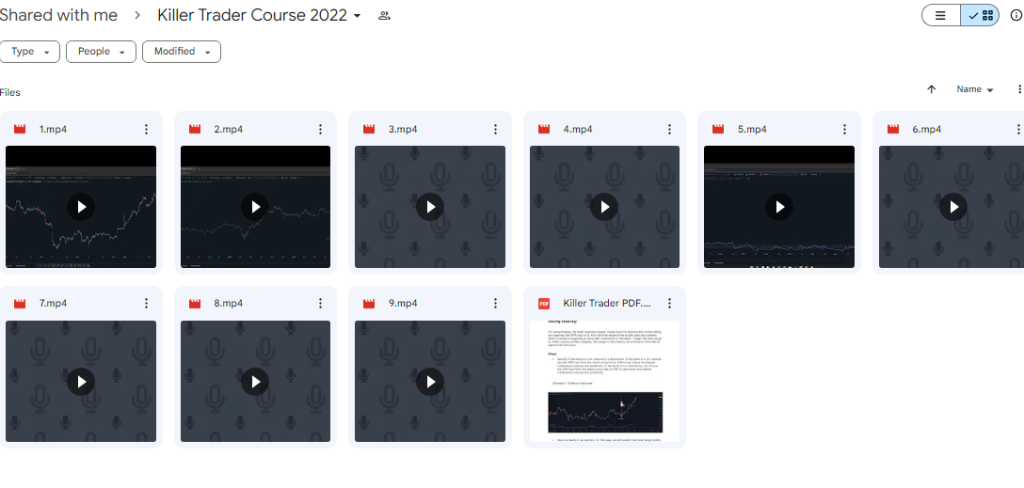
Task: Open the Killer Trader PDF thumbnail
Action: [604, 381]
